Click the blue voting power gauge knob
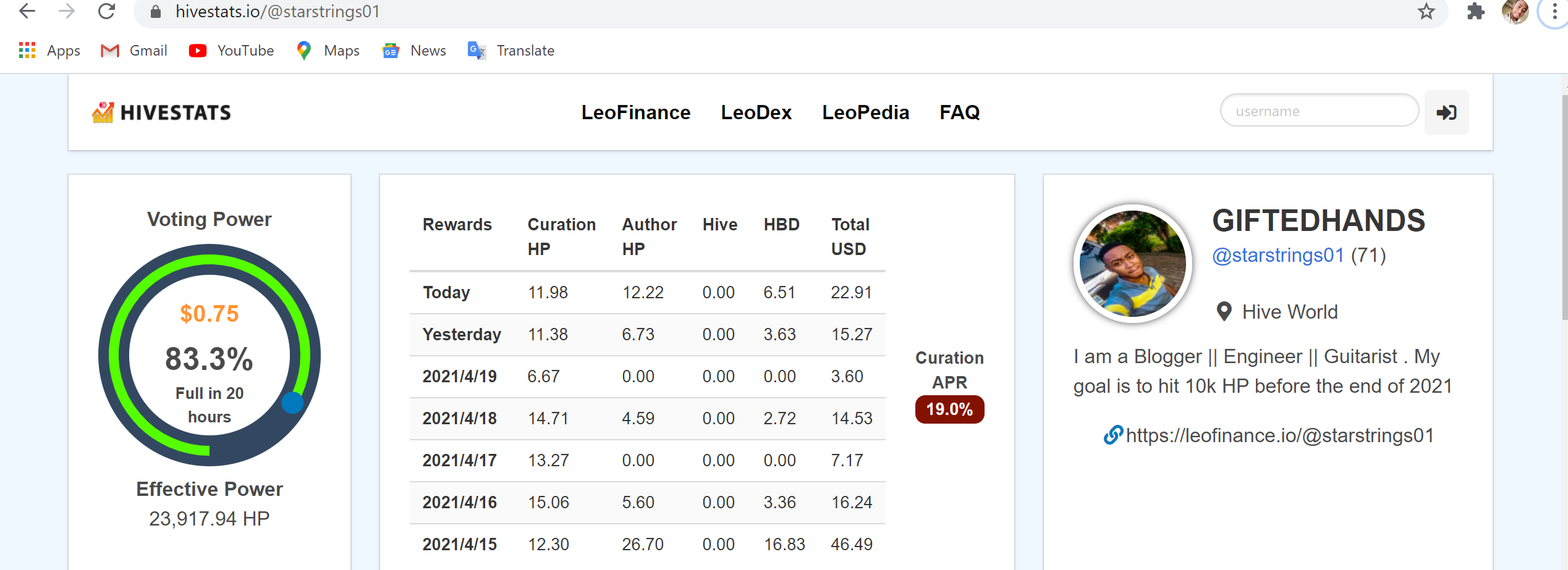This screenshot has width=1568, height=570. [x=292, y=403]
